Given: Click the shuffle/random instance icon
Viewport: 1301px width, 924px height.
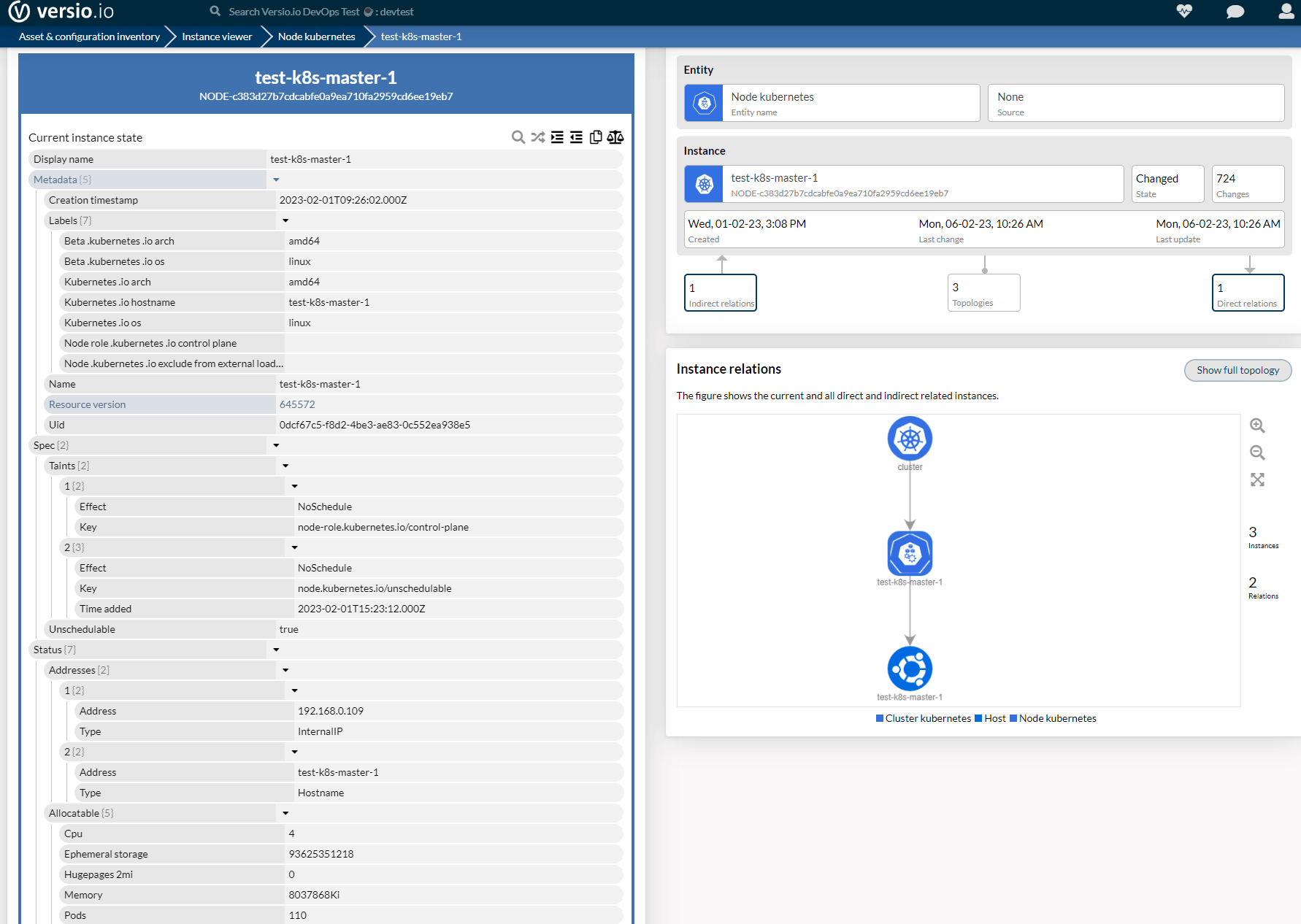Looking at the screenshot, I should [x=538, y=137].
